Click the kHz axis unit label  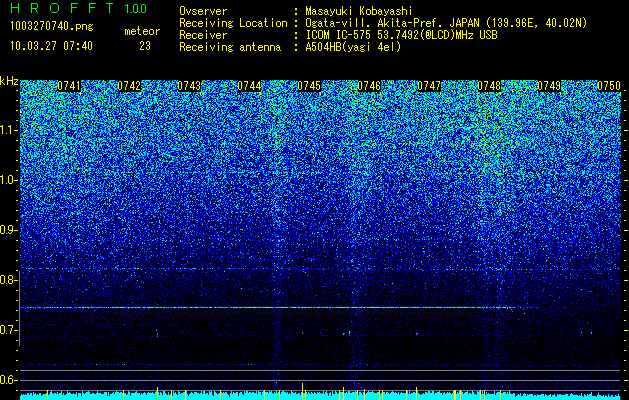click(9, 81)
